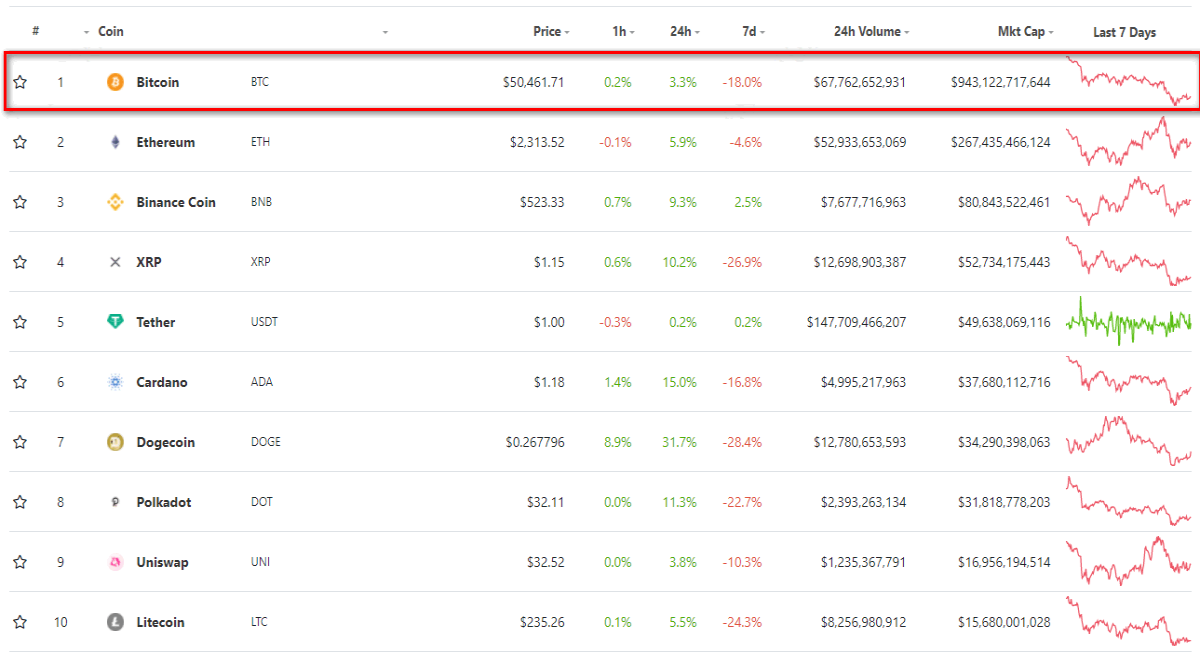Click the BTC ticker symbol

click(x=260, y=82)
